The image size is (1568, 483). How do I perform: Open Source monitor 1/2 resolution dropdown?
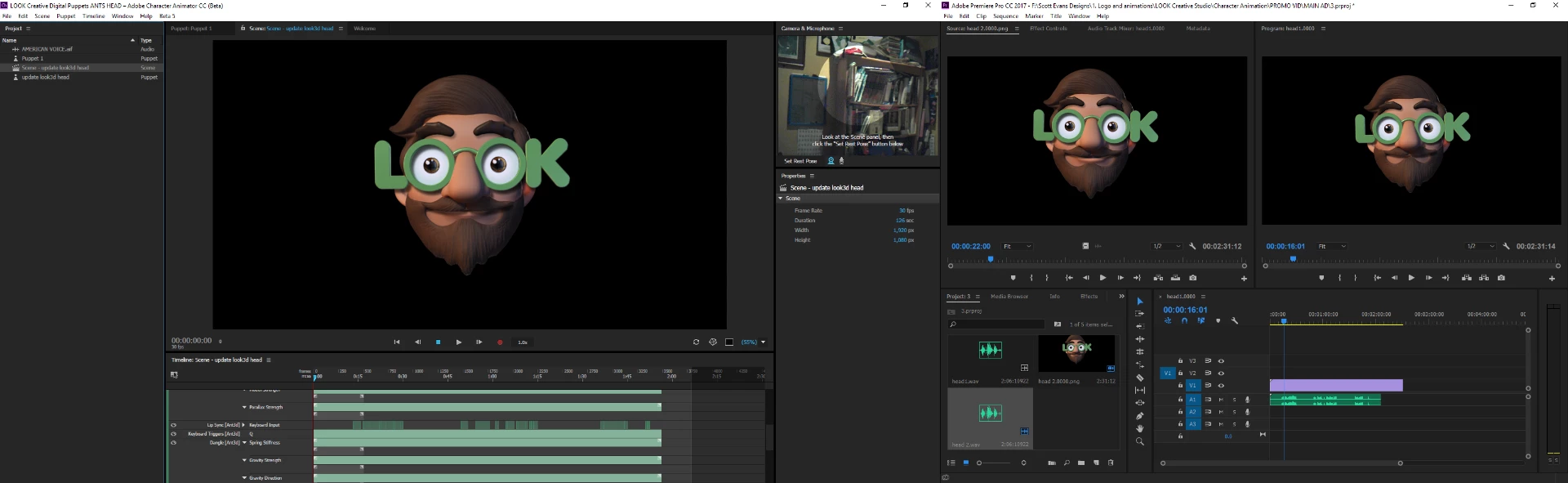pyautogui.click(x=1166, y=246)
